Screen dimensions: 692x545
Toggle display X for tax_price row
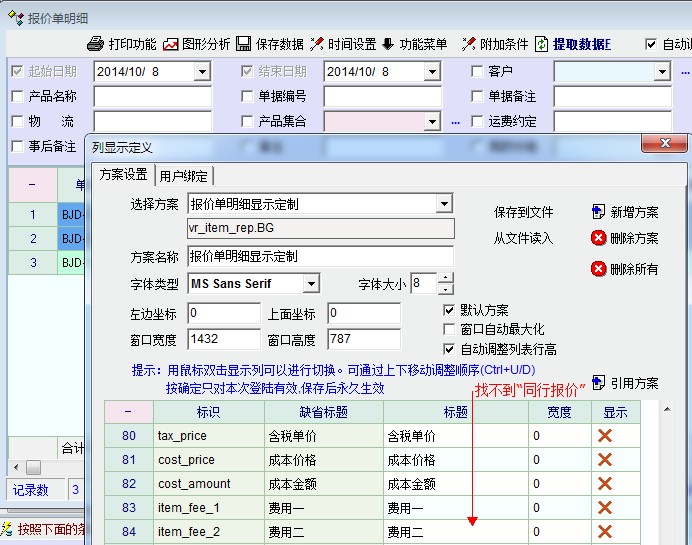[x=604, y=436]
